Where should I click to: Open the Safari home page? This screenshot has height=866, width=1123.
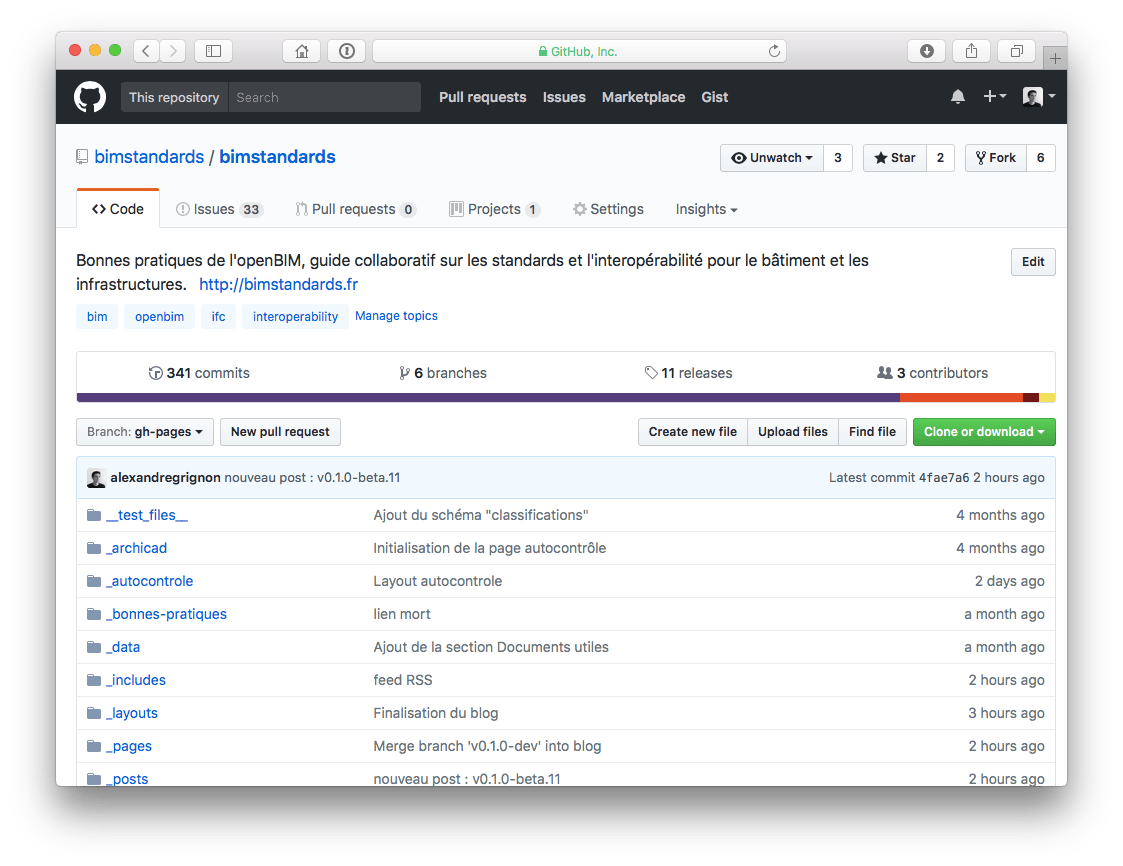(302, 51)
